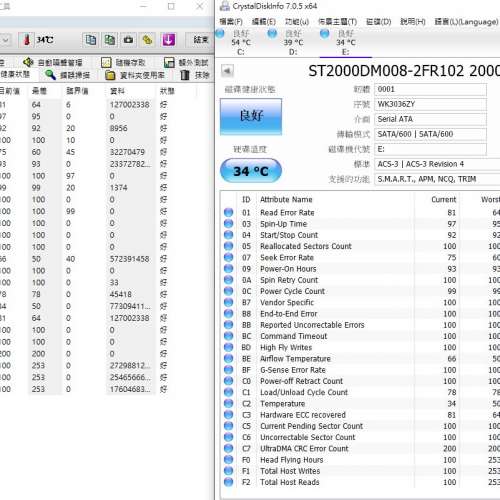Click status circle for Temperature C2 row

point(229,403)
